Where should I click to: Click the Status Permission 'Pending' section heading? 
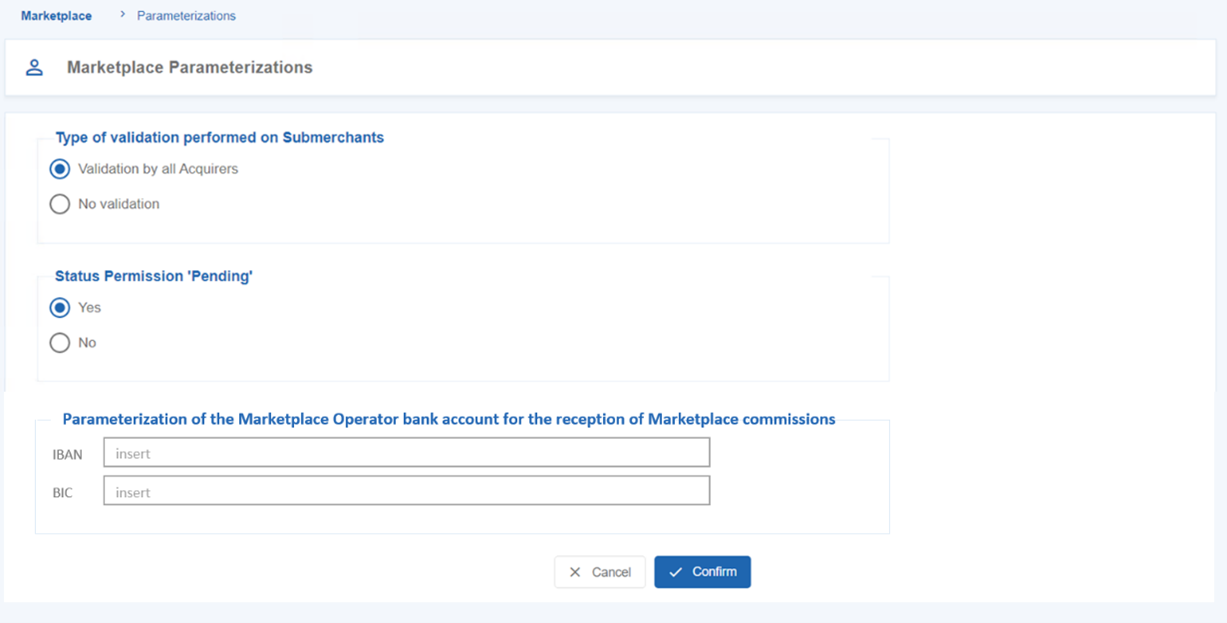(153, 276)
